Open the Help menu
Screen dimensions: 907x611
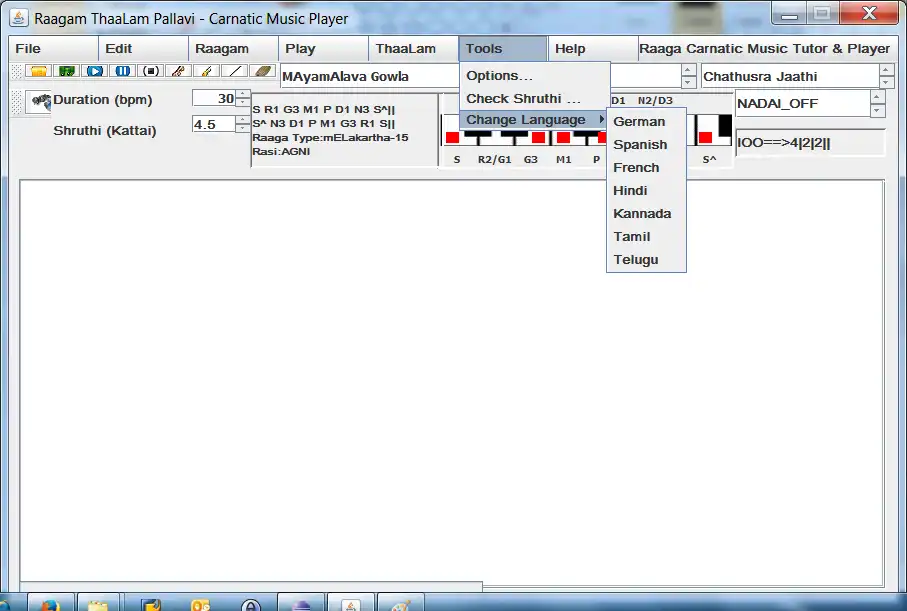pyautogui.click(x=593, y=49)
